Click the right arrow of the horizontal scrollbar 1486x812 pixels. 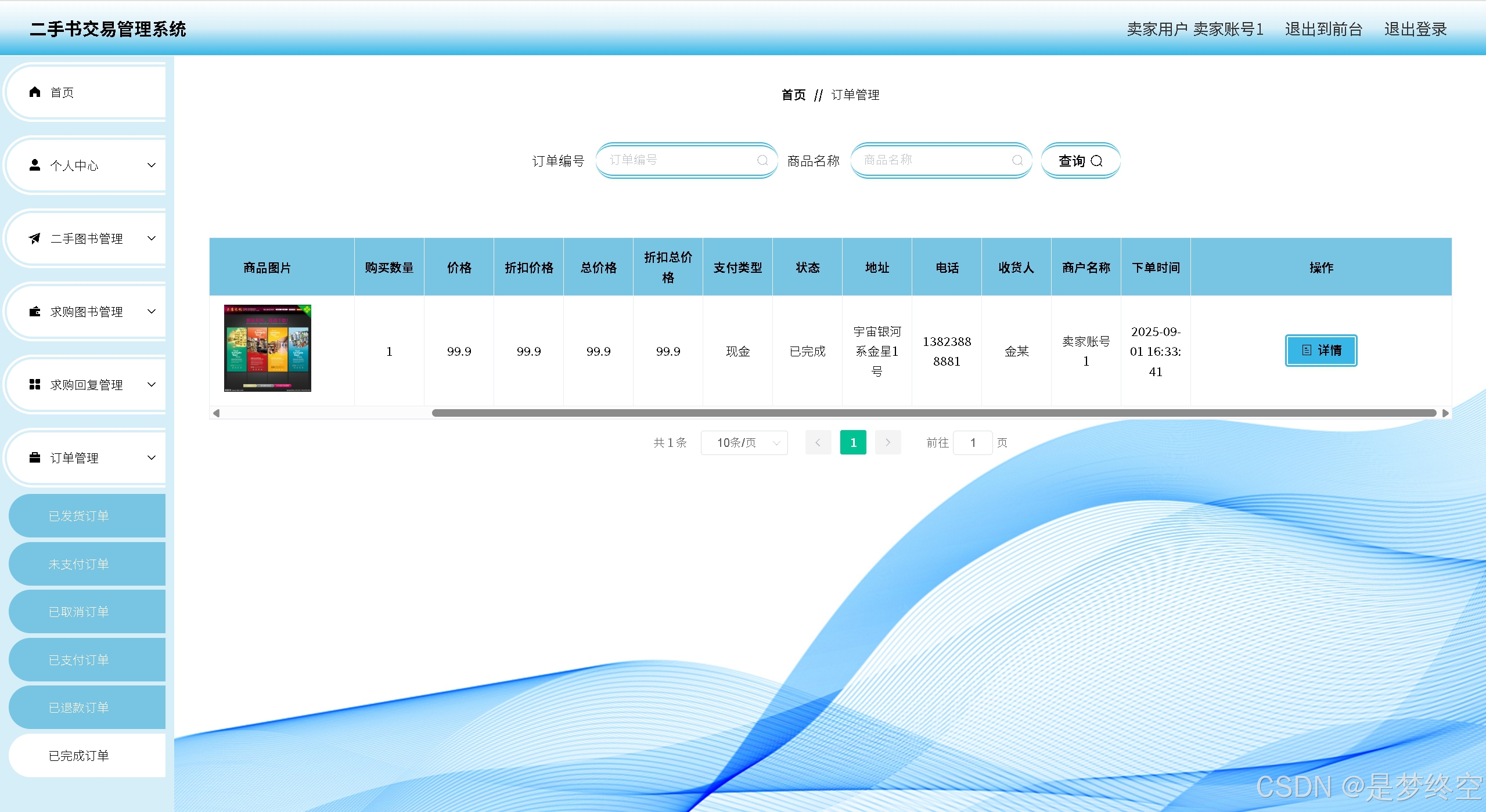(1445, 413)
